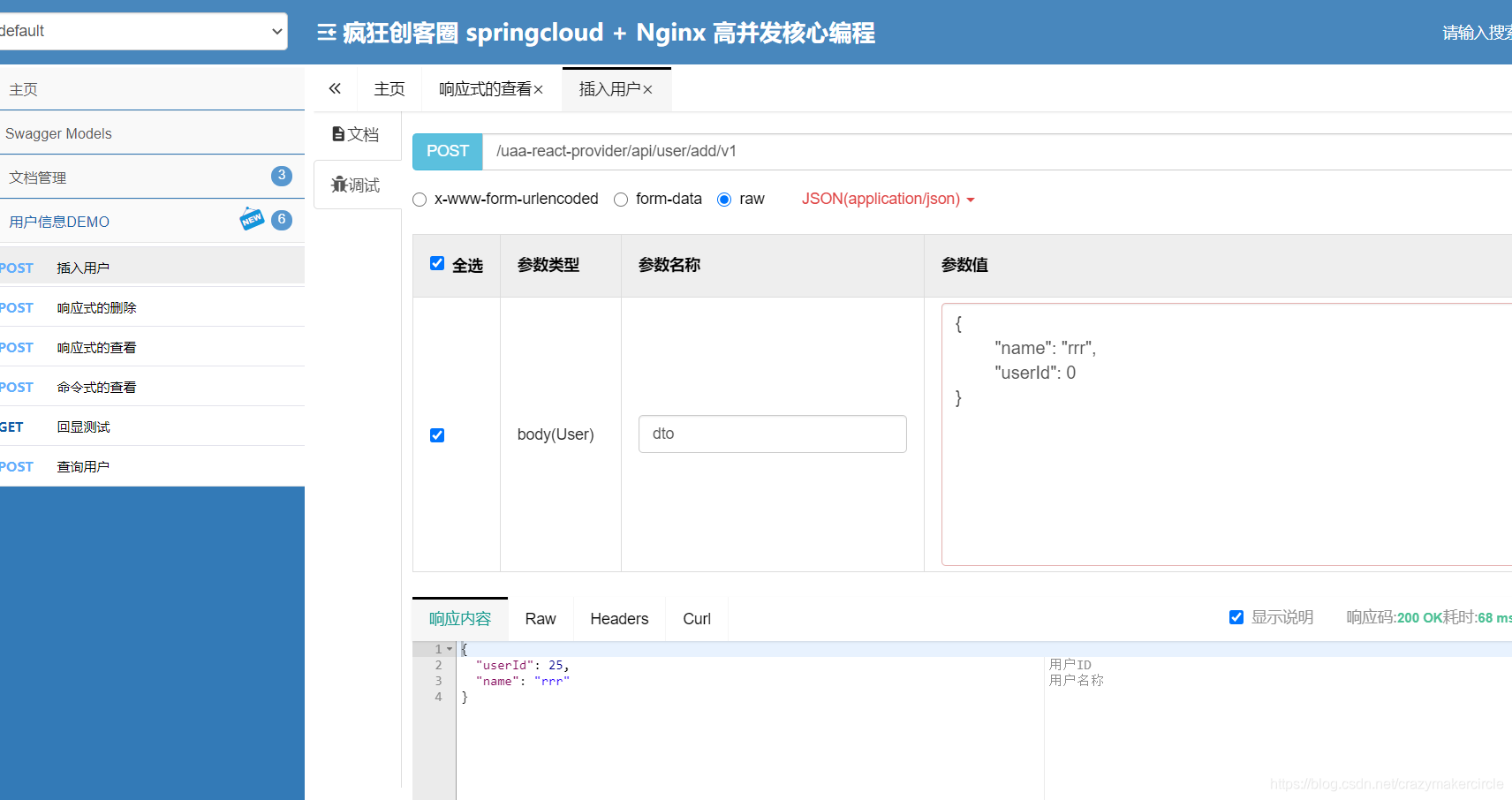Toggle the body(User) row checkbox
The height and width of the screenshot is (800, 1512).
(437, 434)
